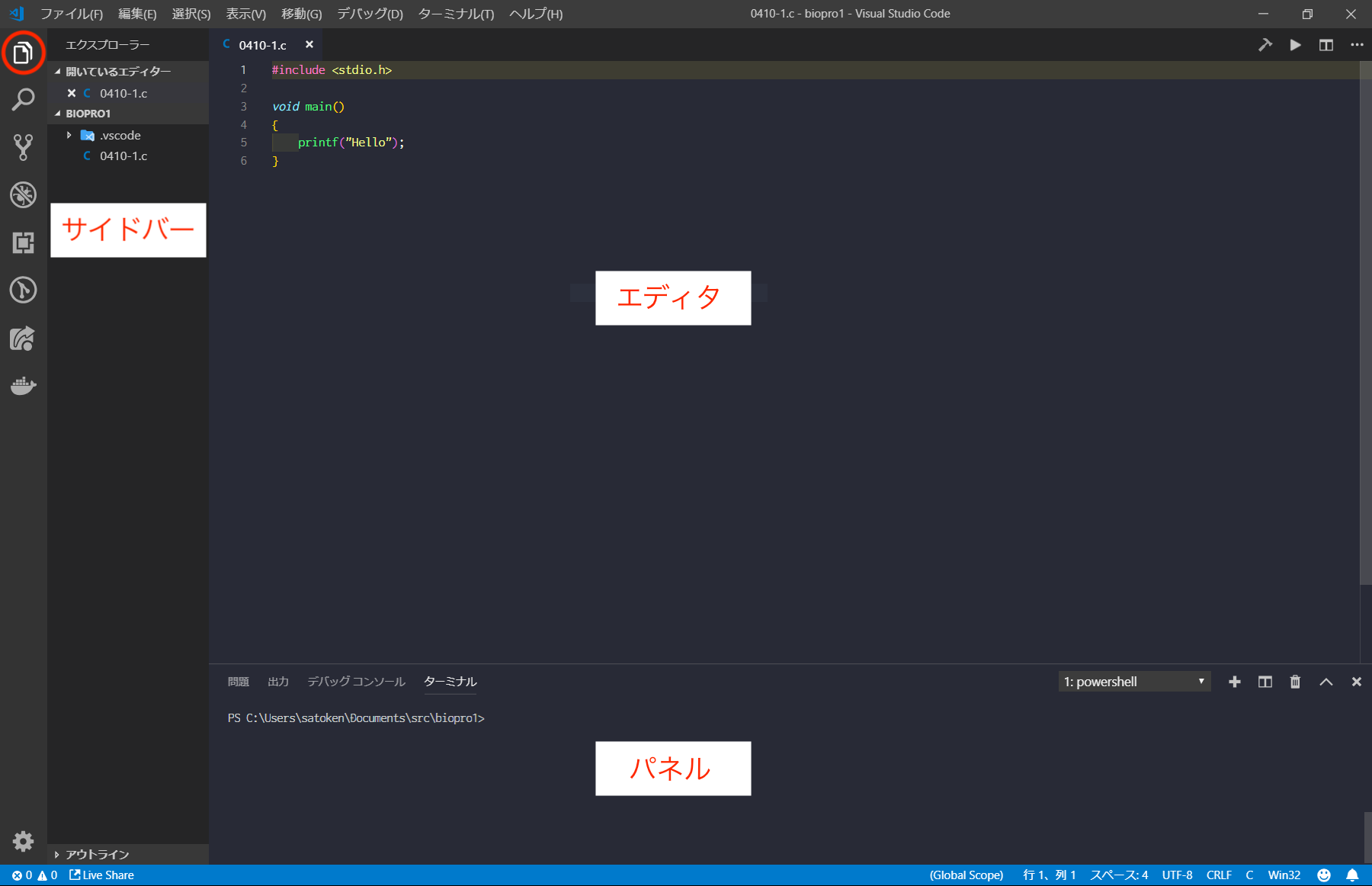Send feedback with the smiley icon

[1324, 875]
